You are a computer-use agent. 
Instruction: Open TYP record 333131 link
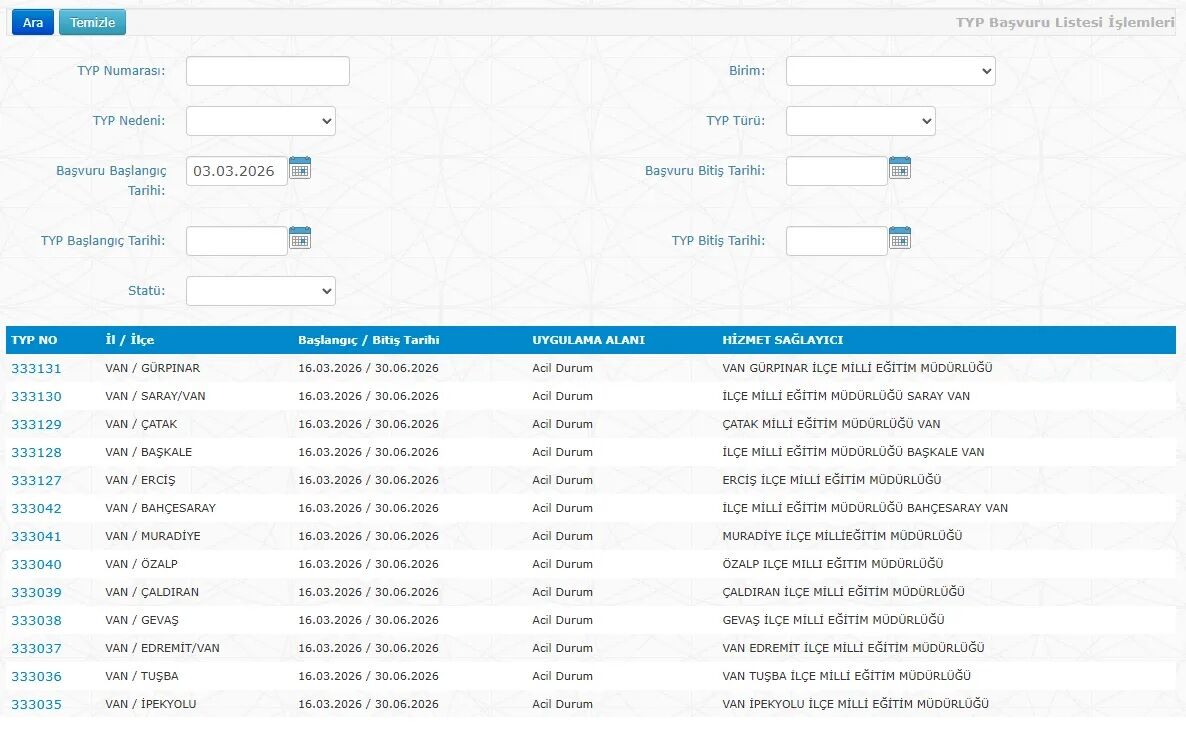[36, 368]
